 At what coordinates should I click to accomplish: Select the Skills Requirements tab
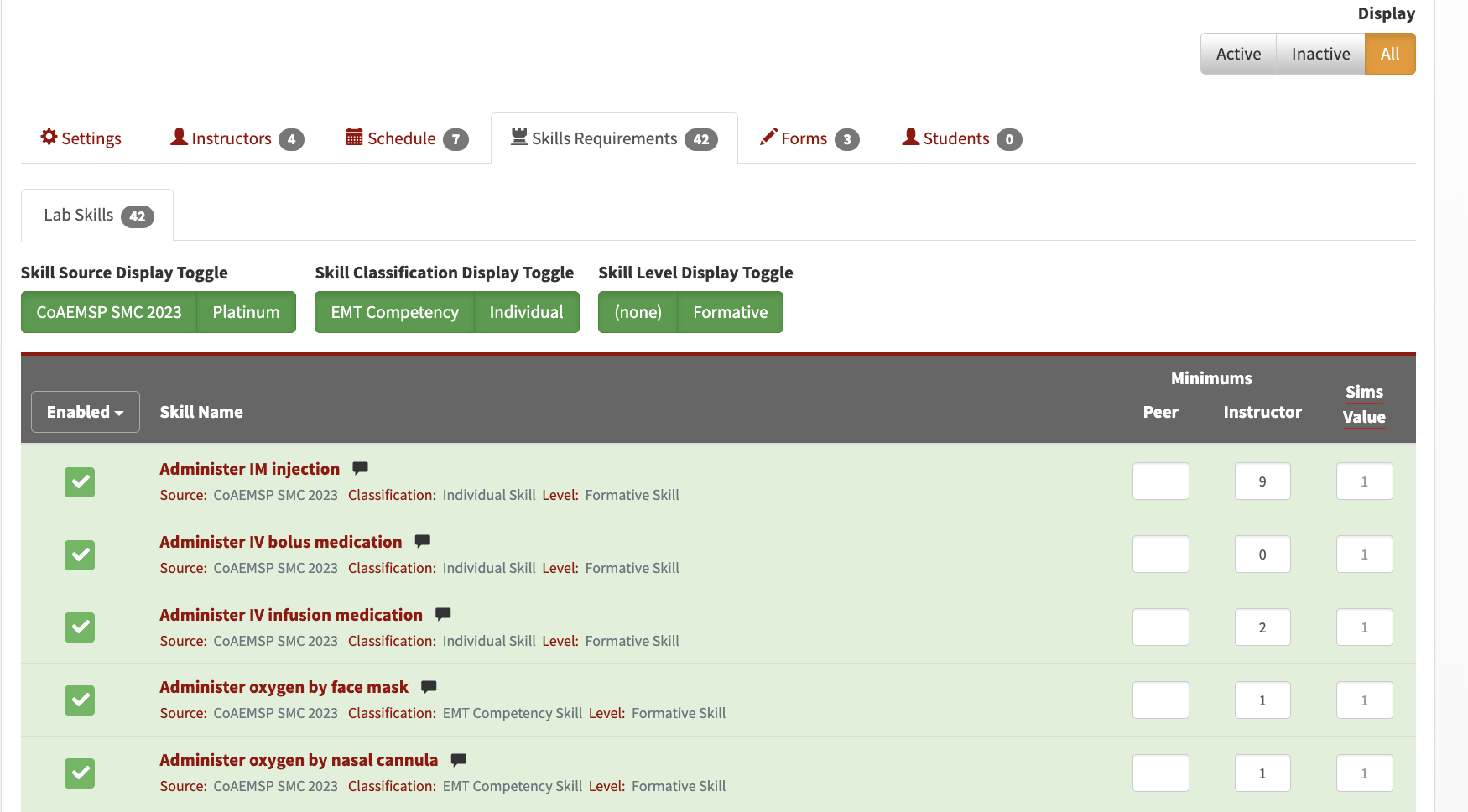tap(614, 138)
